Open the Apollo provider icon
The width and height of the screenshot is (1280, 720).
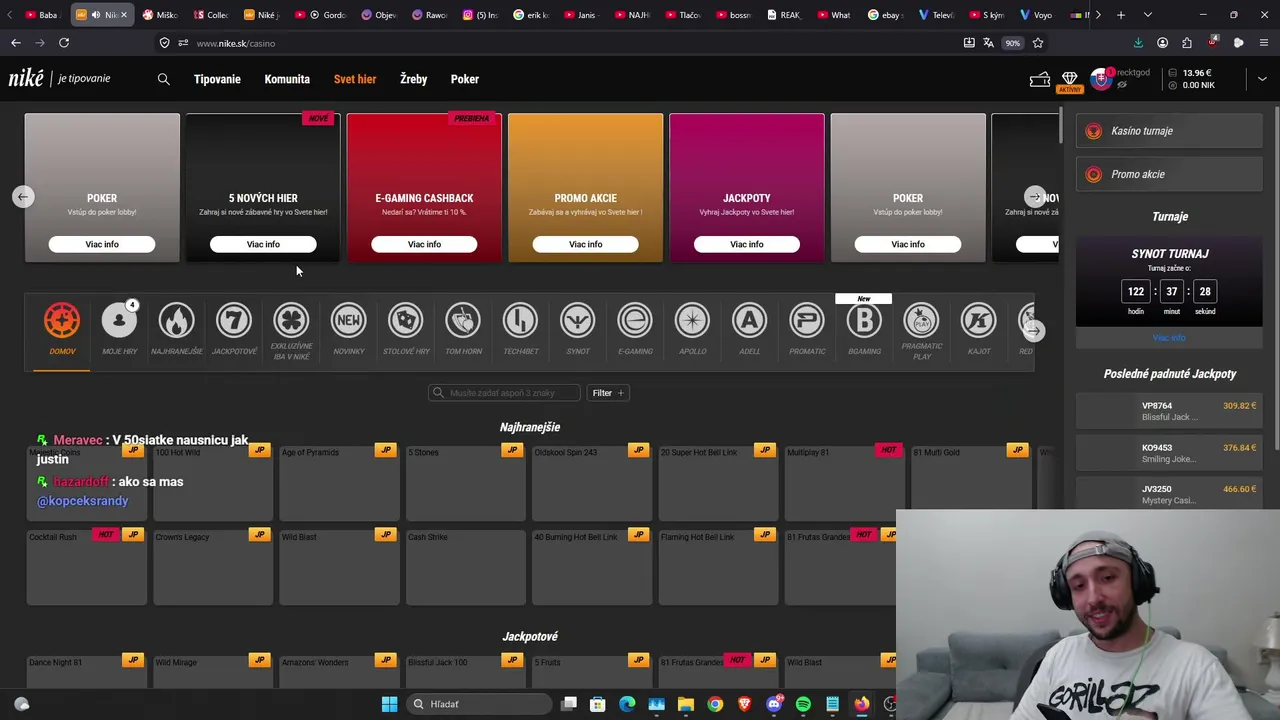[692, 320]
